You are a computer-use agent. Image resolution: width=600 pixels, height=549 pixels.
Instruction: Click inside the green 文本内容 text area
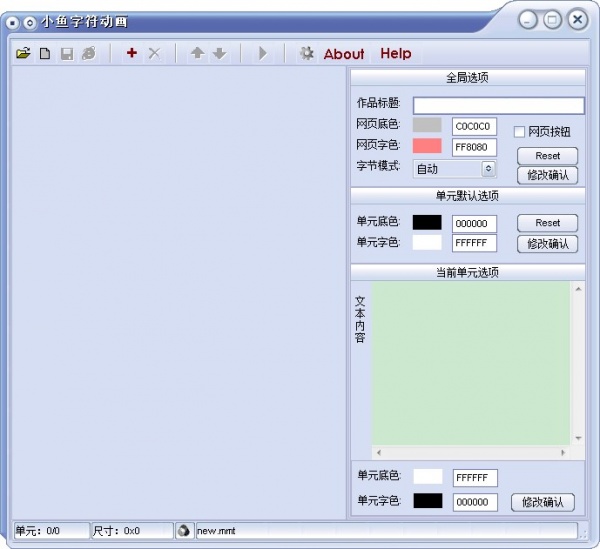[471, 363]
